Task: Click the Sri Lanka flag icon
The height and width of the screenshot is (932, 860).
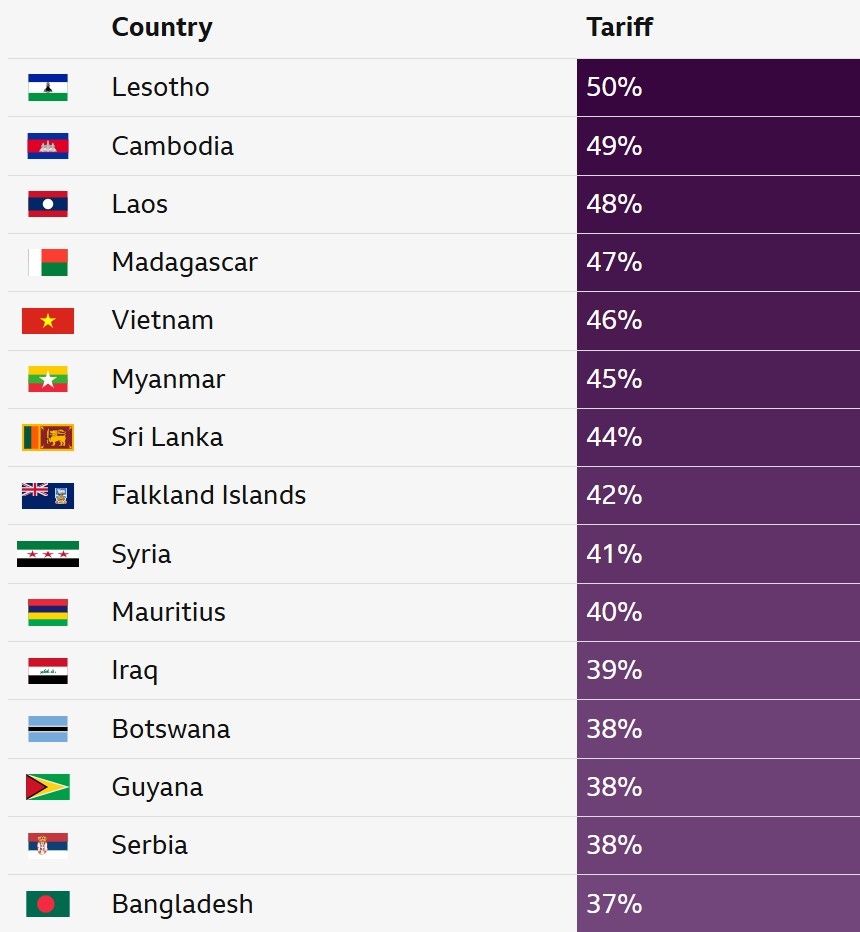Action: click(x=48, y=437)
